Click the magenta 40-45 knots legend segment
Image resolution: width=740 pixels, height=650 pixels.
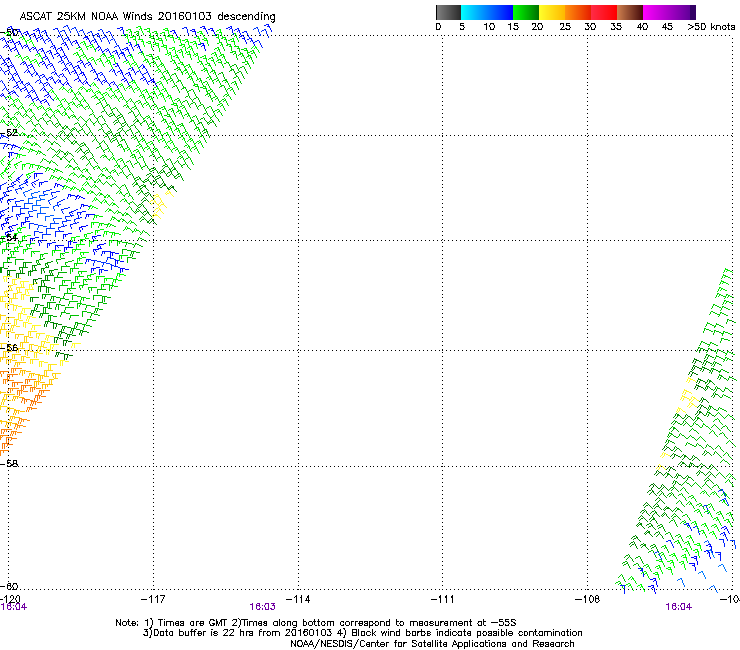point(656,12)
